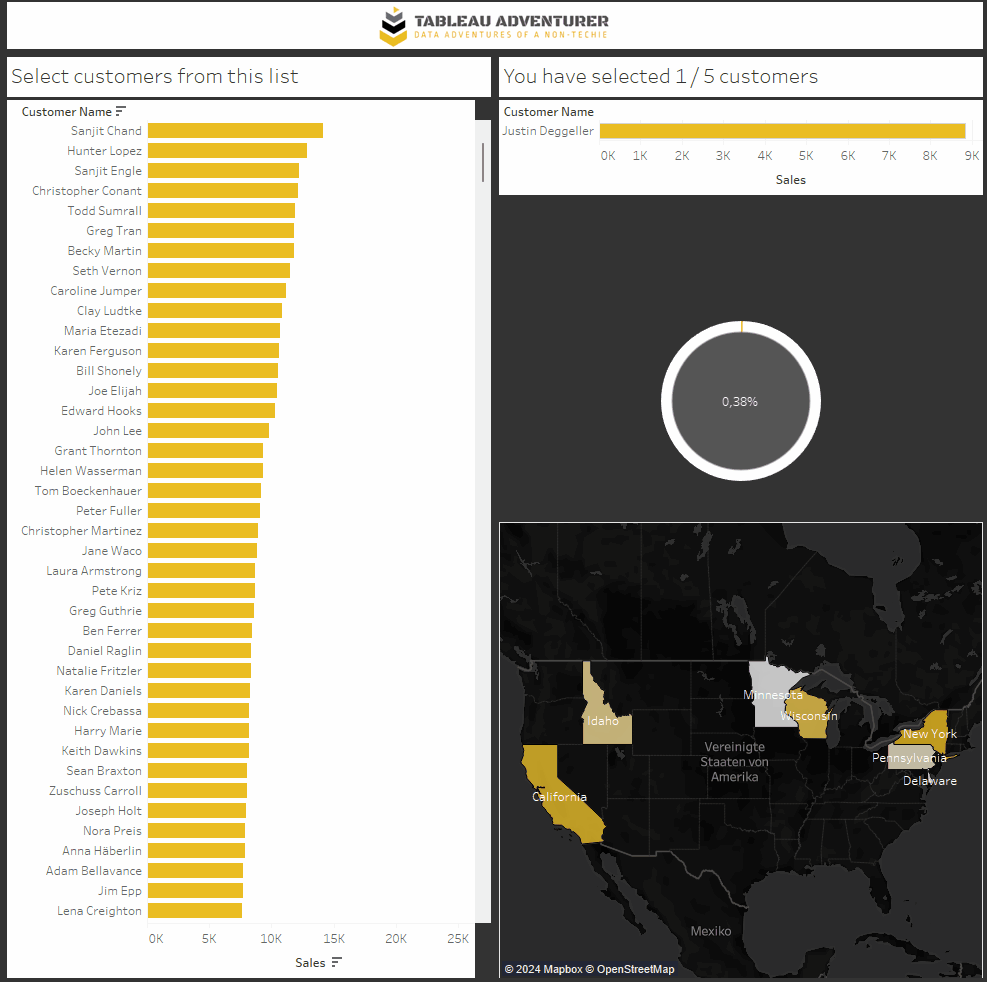Screen dimensions: 987x982
Task: Select customer name Greg Tran
Action: (x=113, y=231)
